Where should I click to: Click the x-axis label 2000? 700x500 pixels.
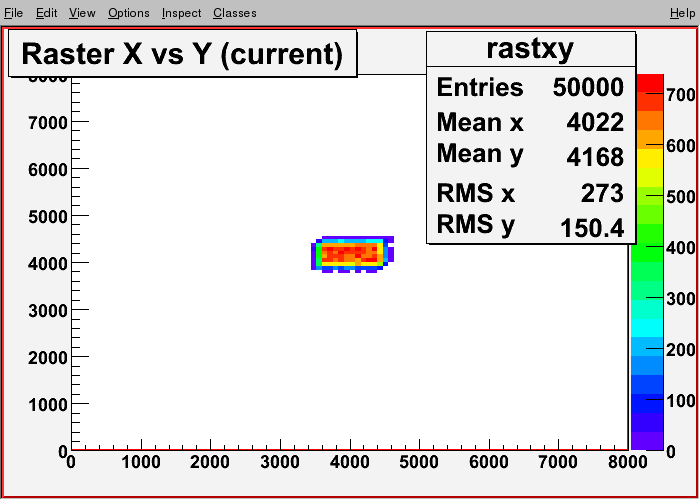210,462
